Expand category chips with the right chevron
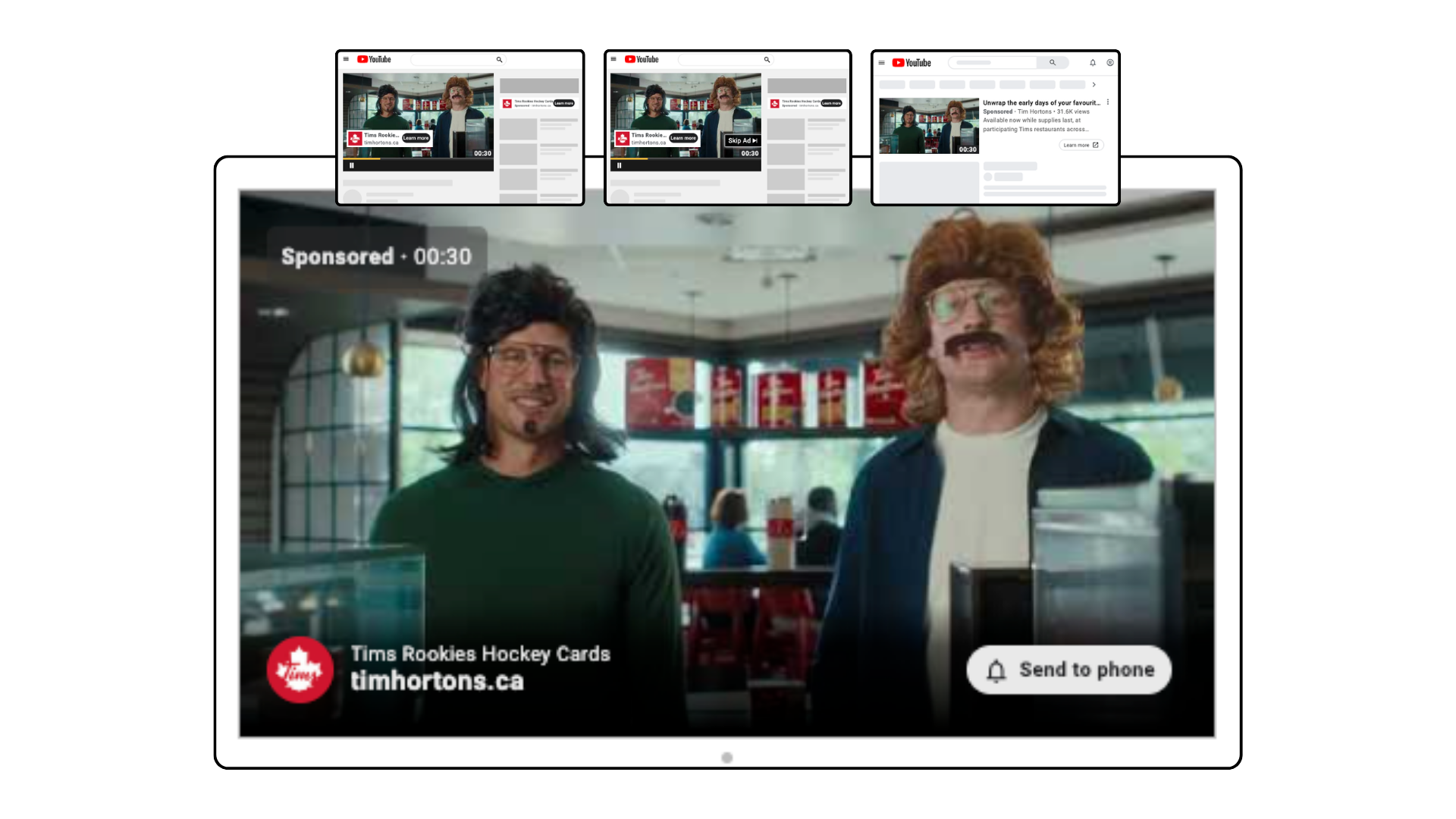Image resolution: width=1456 pixels, height=819 pixels. pyautogui.click(x=1094, y=85)
